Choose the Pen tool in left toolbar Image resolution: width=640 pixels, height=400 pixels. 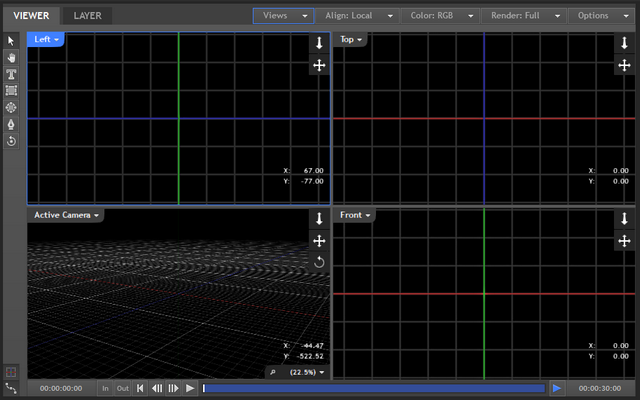click(11, 124)
